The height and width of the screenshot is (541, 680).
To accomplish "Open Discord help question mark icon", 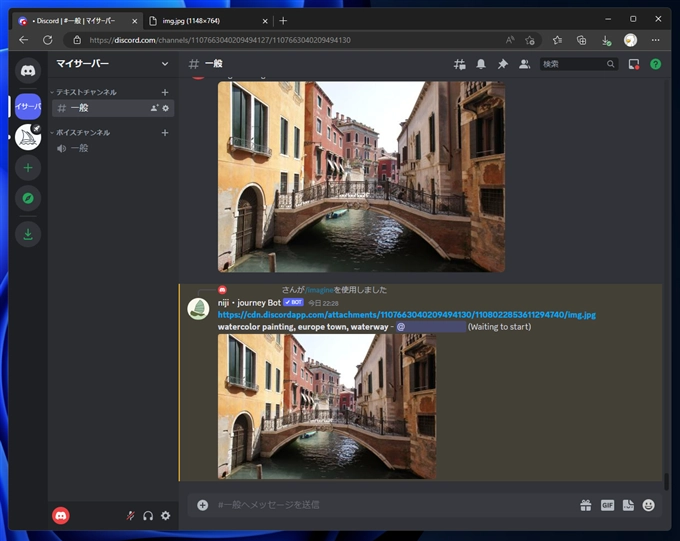I will [655, 64].
